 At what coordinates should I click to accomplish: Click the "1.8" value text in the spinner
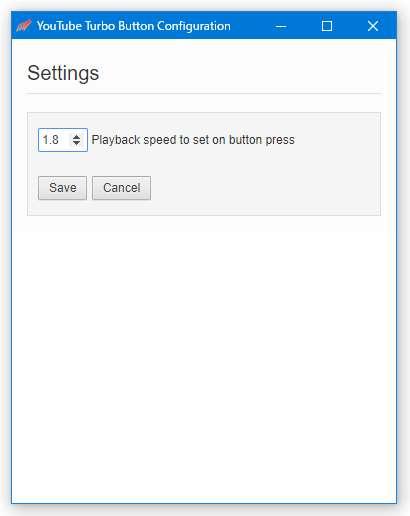coord(51,140)
